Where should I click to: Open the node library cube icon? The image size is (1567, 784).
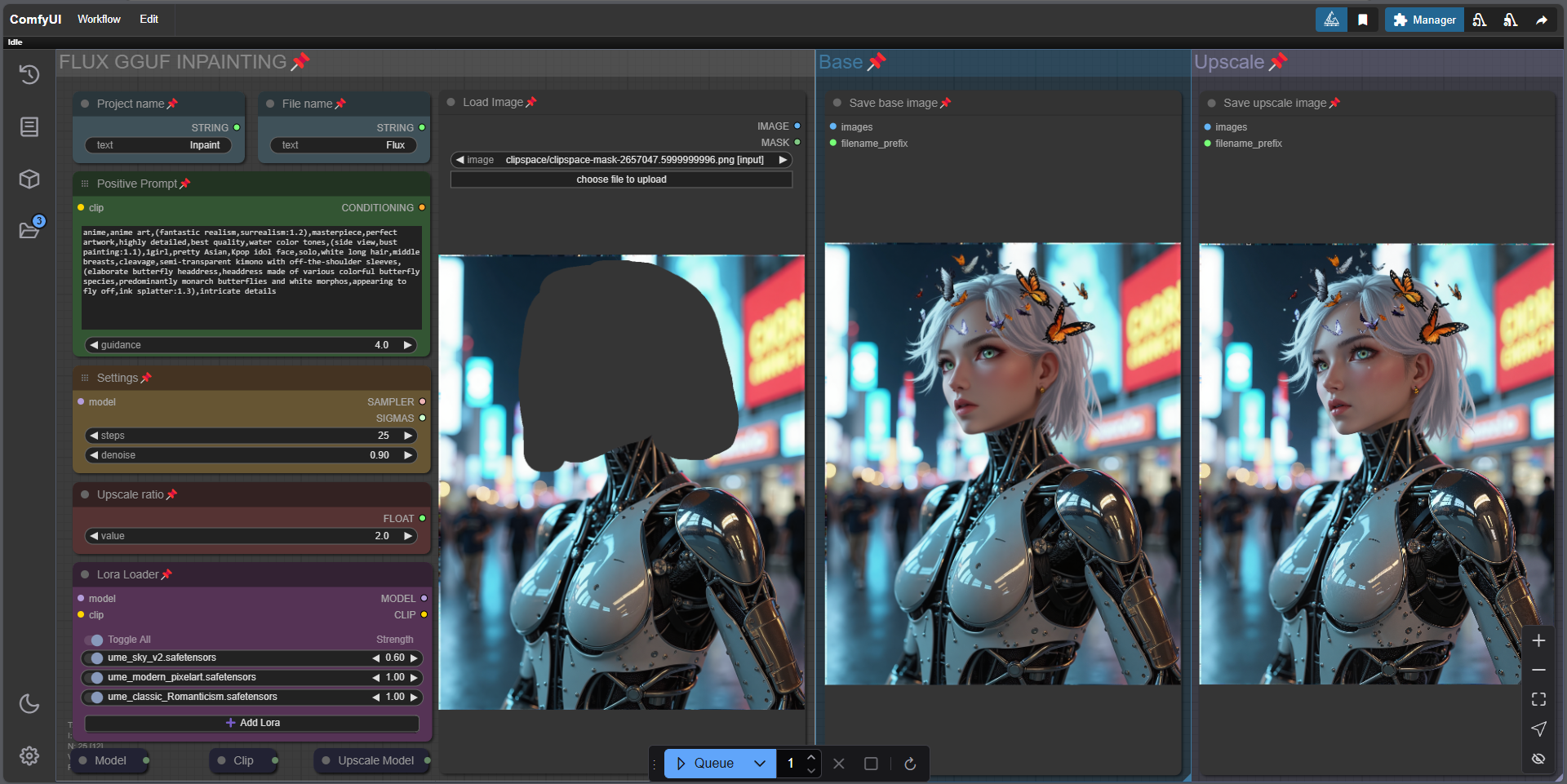click(29, 179)
